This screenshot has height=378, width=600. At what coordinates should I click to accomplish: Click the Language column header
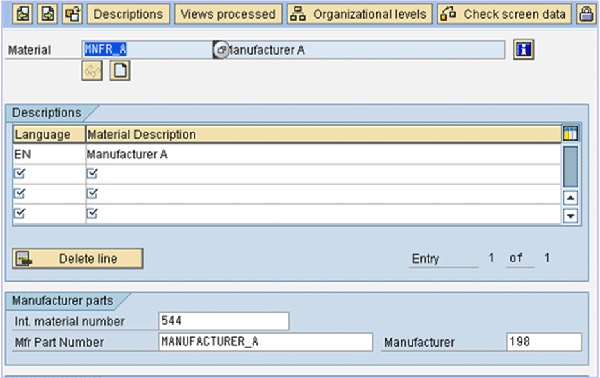49,134
